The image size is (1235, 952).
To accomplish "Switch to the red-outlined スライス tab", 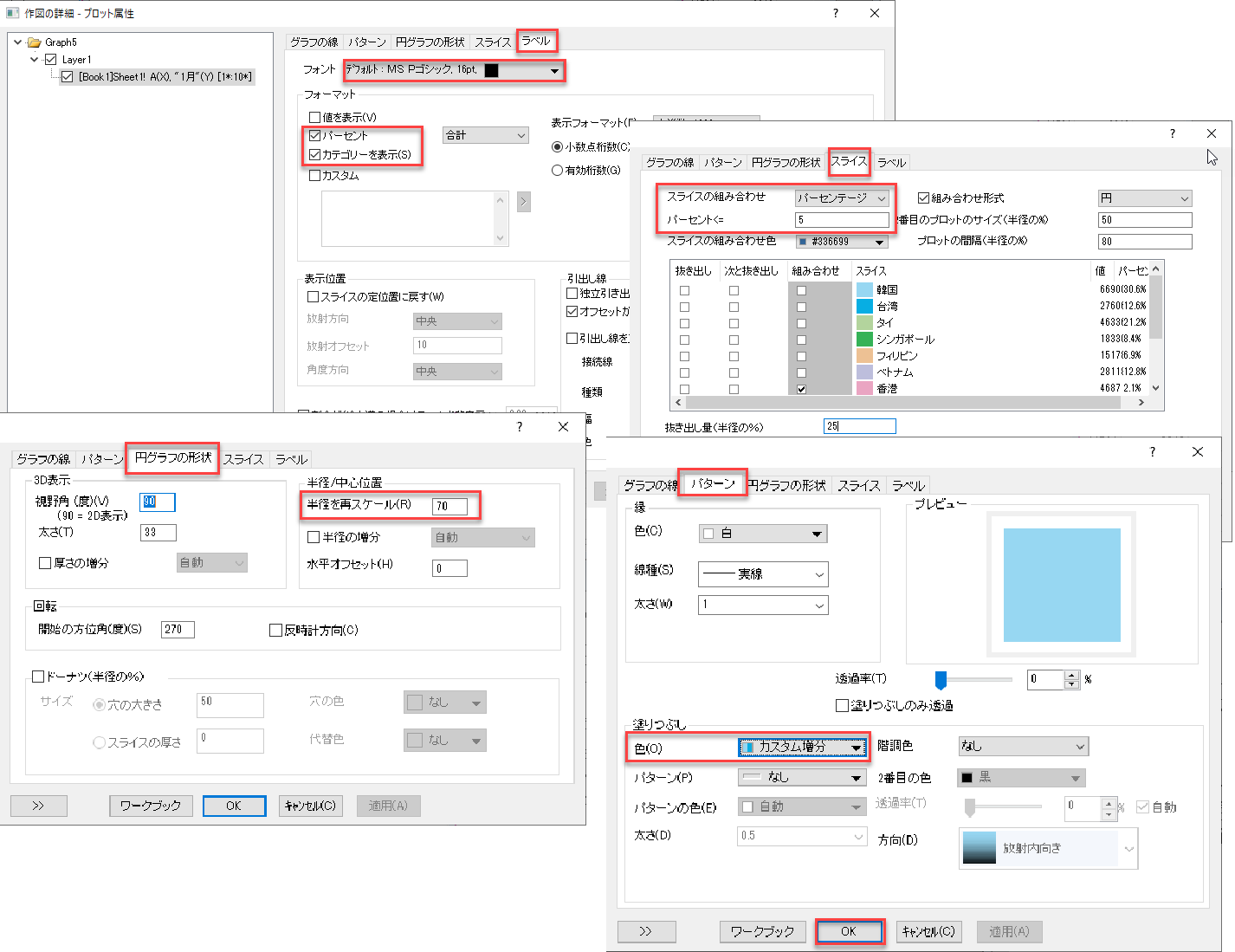I will coord(849,161).
